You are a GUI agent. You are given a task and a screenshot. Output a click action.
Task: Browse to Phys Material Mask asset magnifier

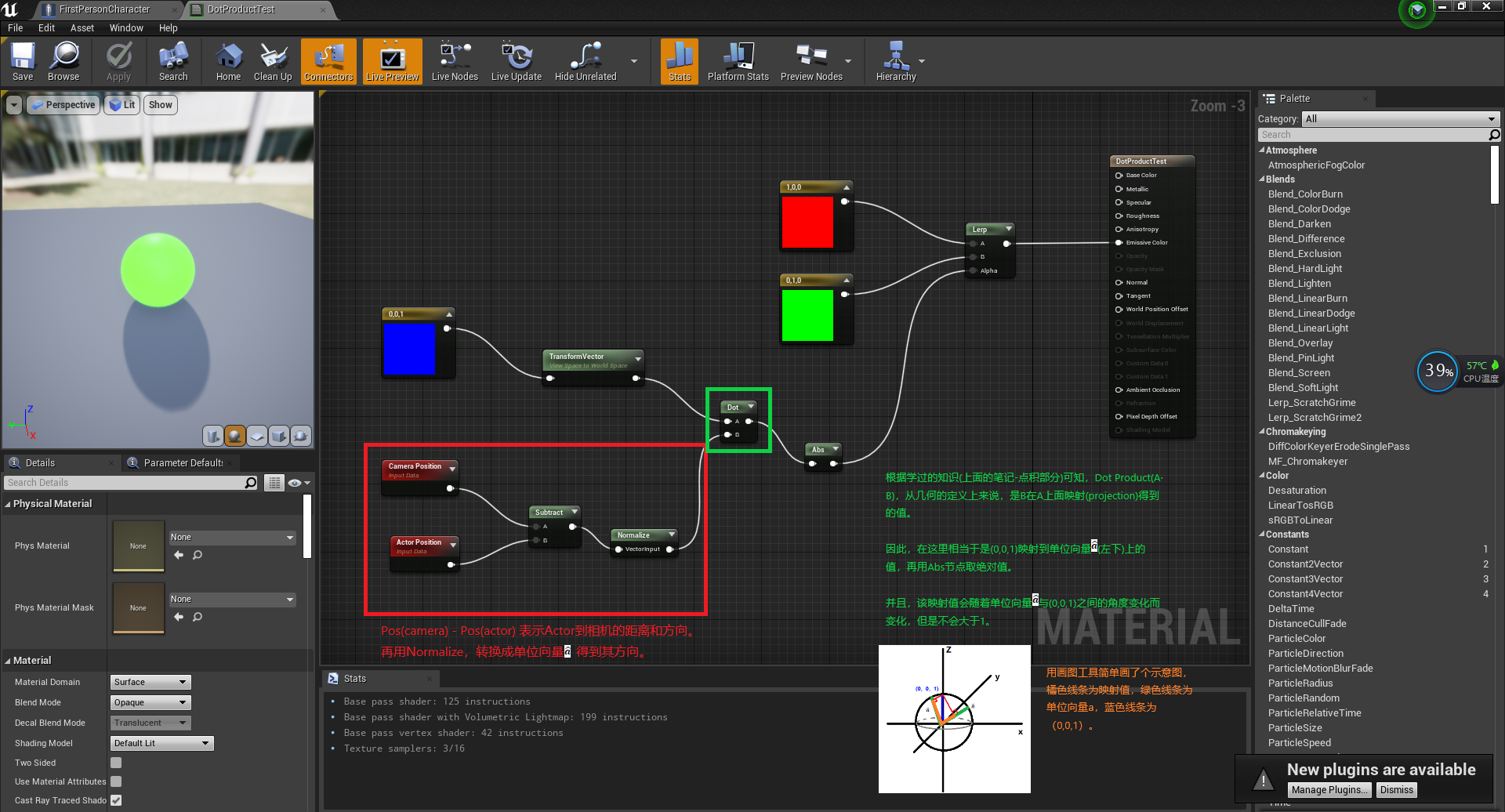click(198, 617)
